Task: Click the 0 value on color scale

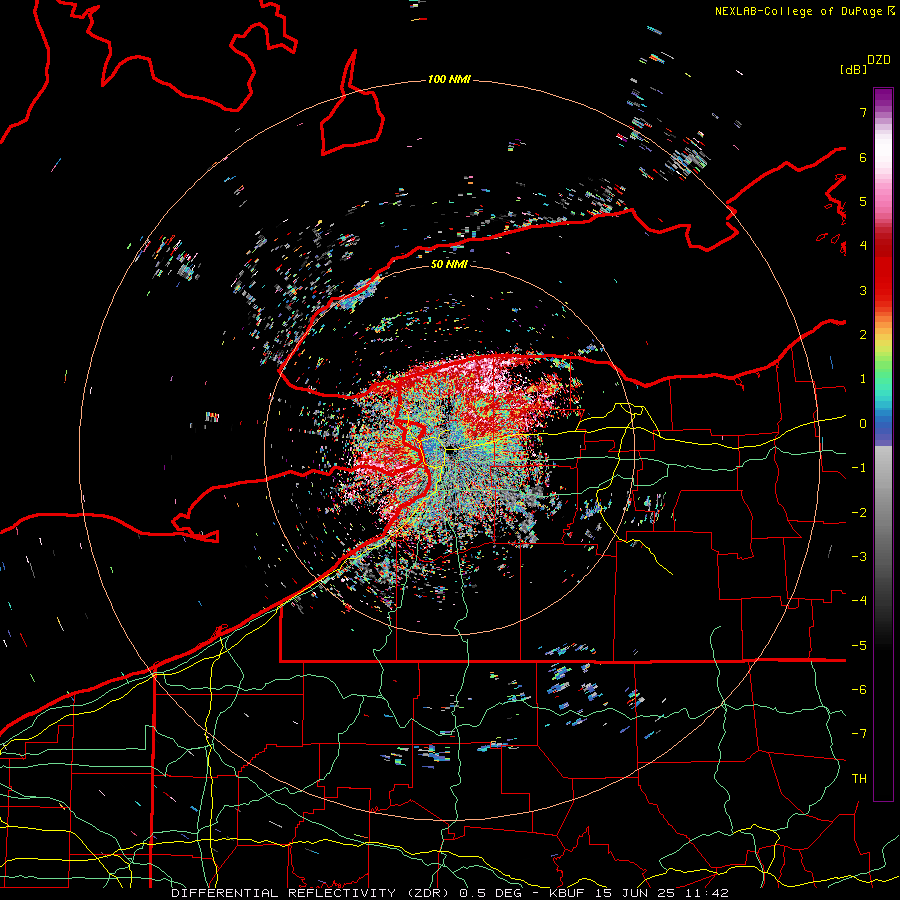Action: (863, 424)
